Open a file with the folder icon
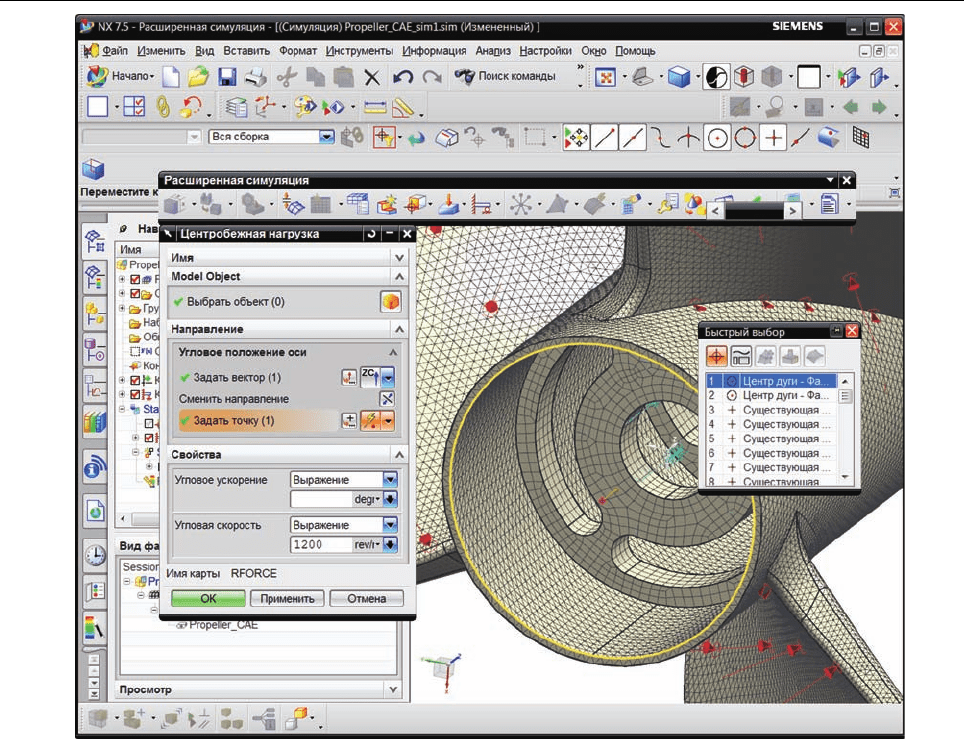964x739 pixels. (x=198, y=77)
